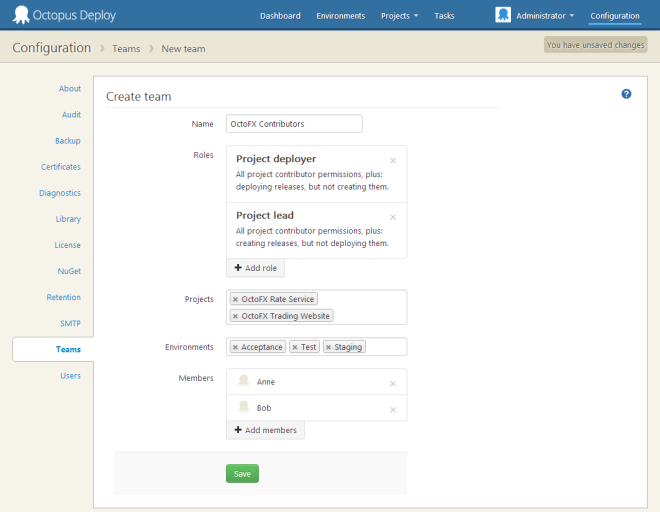Open the Retention settings page
This screenshot has height=512, width=660.
tap(64, 297)
